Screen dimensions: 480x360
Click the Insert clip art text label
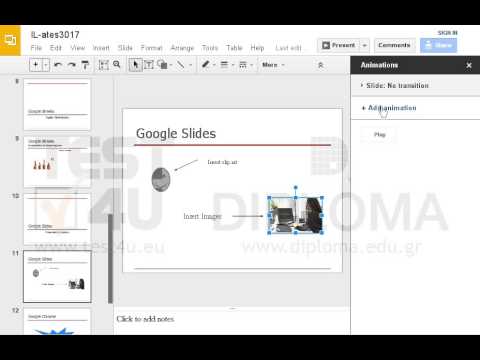point(223,162)
